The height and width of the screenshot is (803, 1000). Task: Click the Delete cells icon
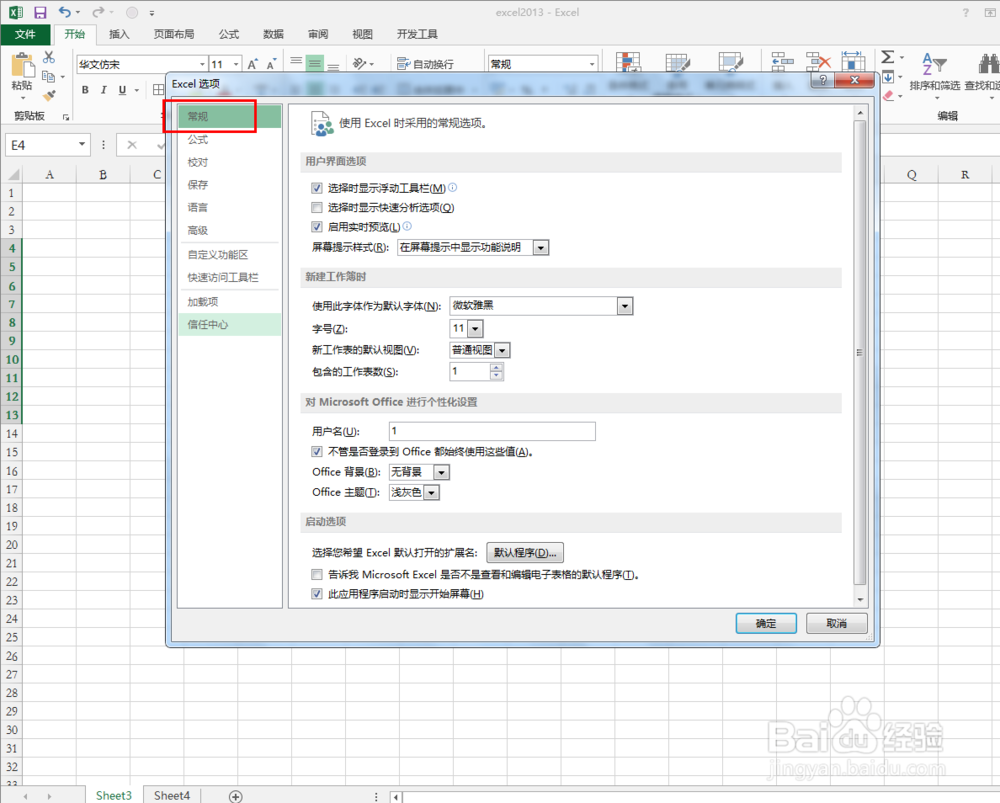(x=818, y=61)
